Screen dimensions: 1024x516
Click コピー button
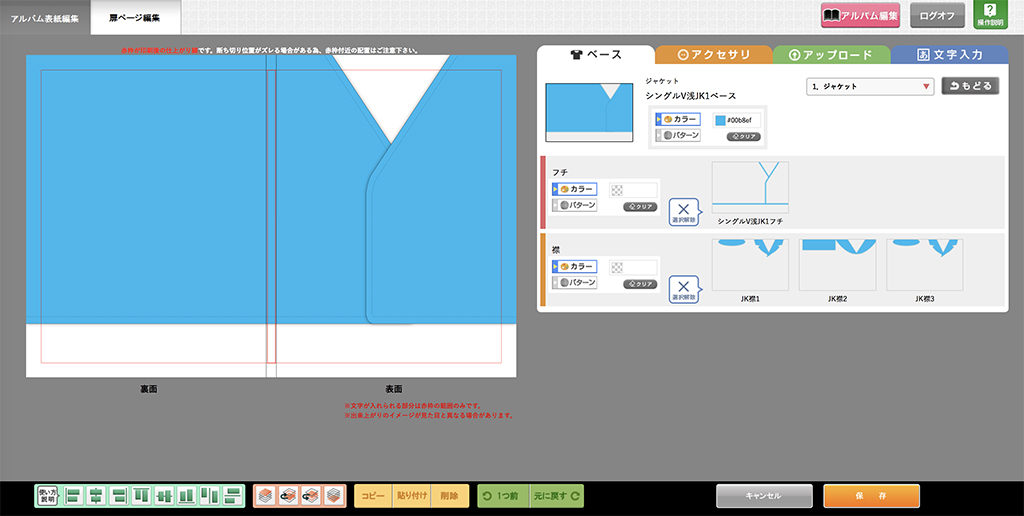coord(374,496)
